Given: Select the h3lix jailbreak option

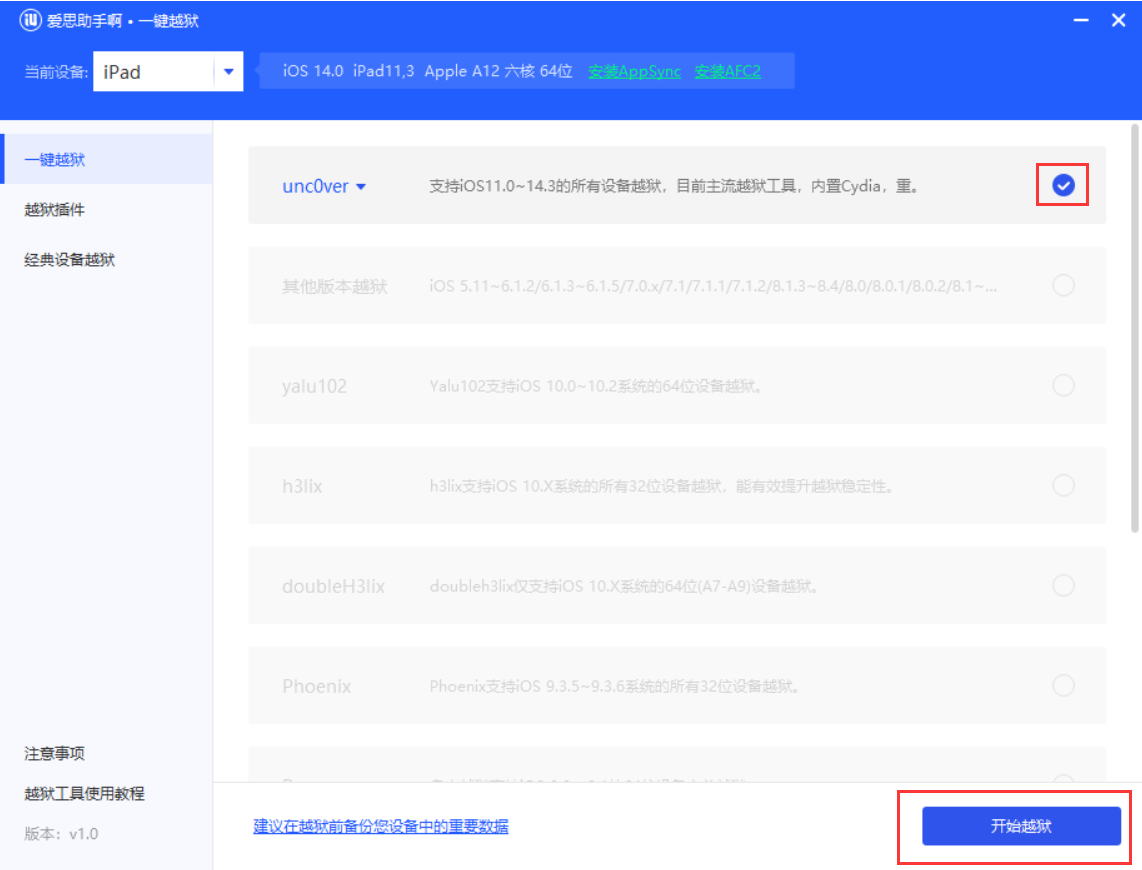Looking at the screenshot, I should [x=1063, y=485].
